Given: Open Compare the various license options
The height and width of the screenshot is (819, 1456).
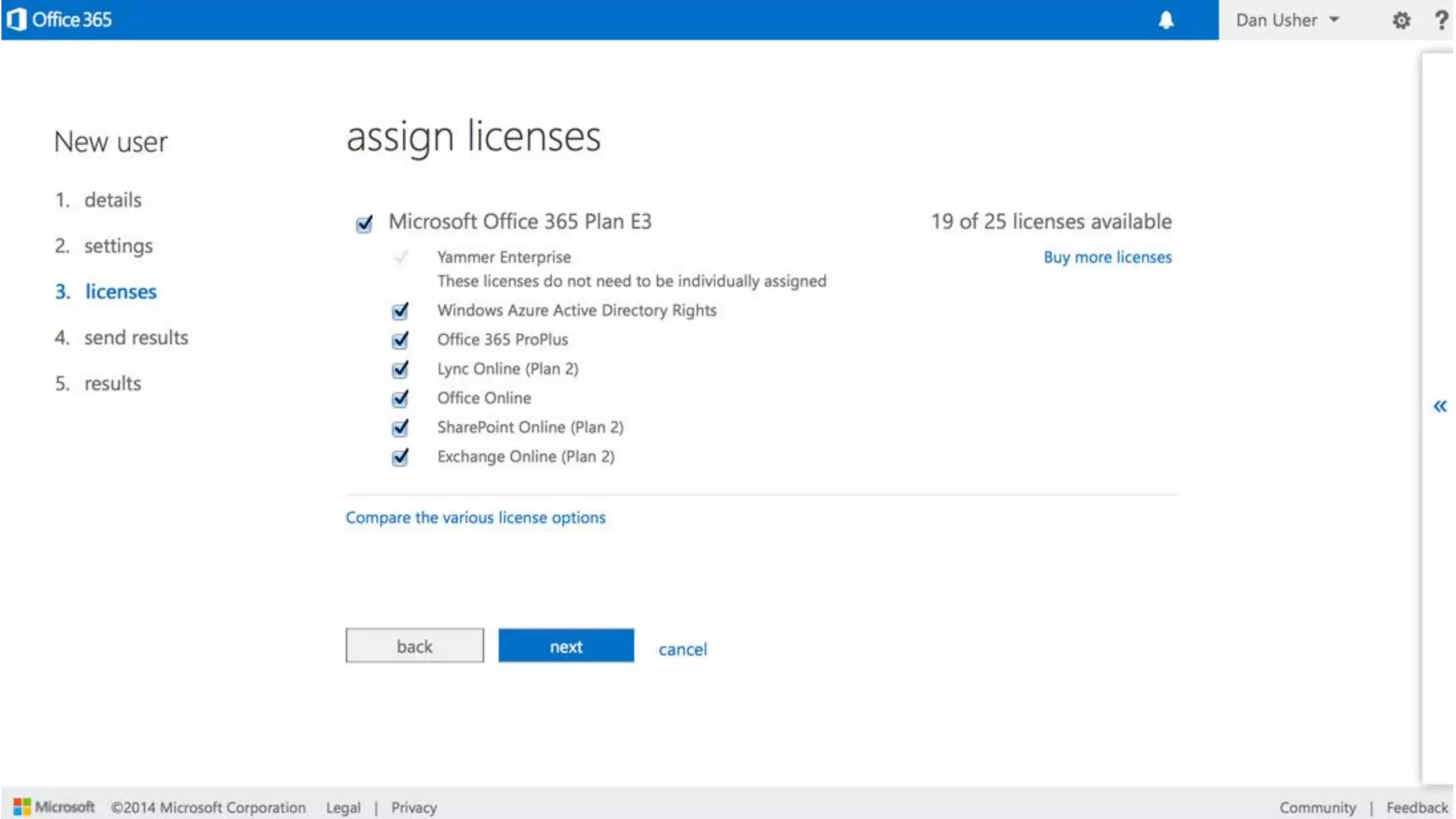Looking at the screenshot, I should point(476,518).
